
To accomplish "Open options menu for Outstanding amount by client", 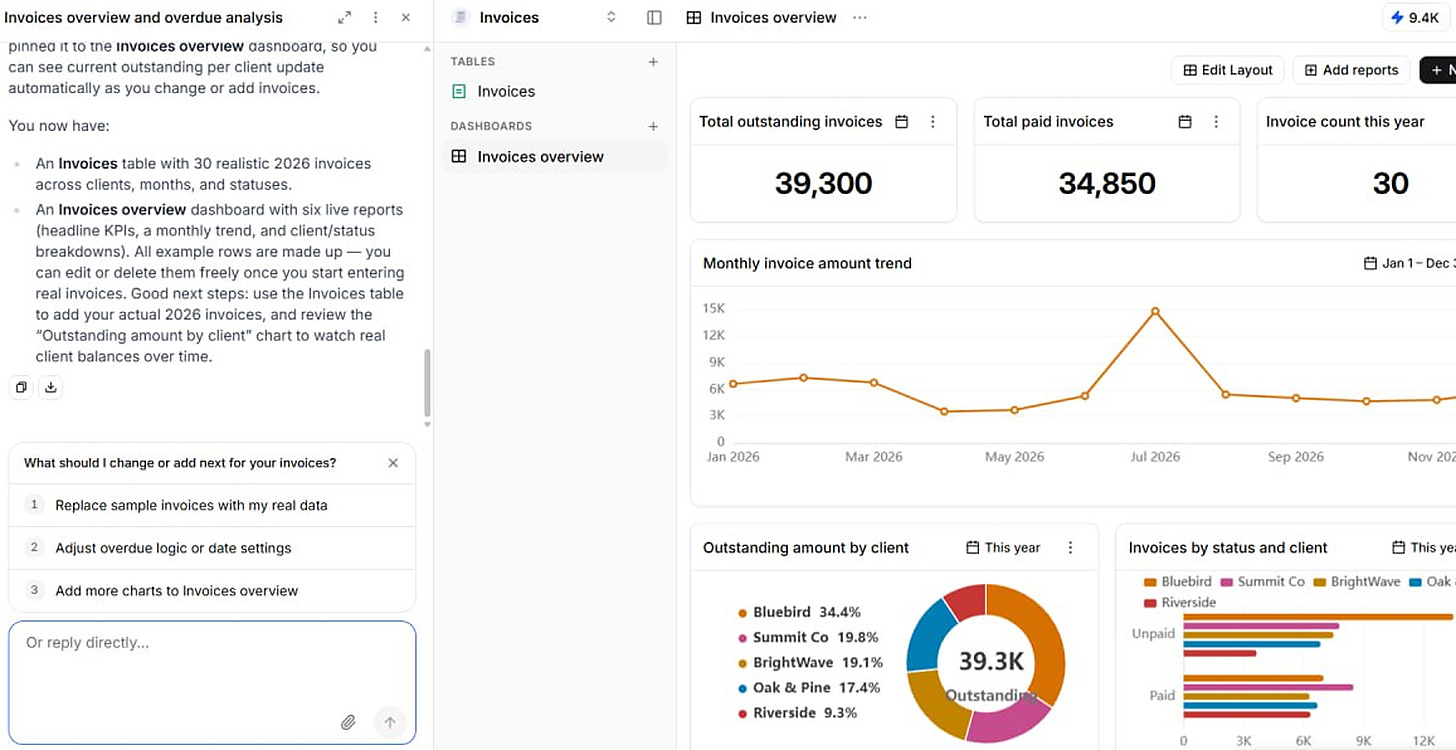I will 1071,547.
